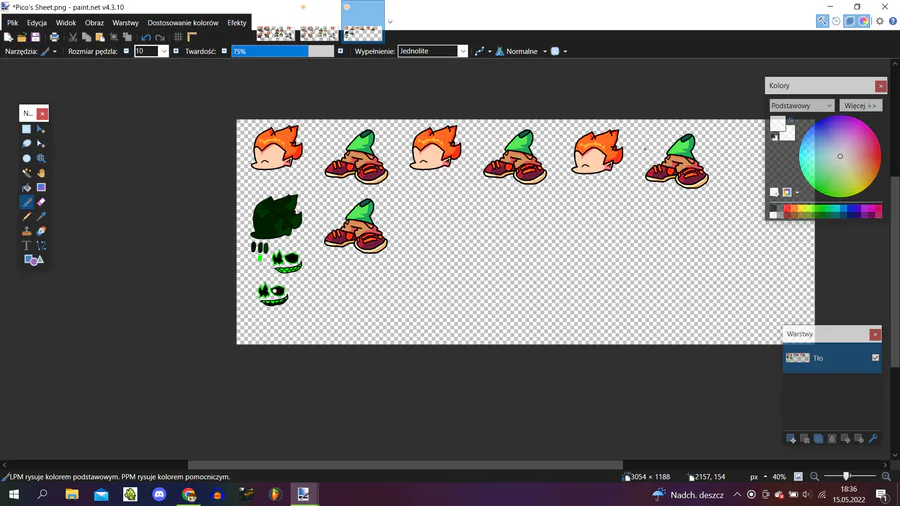Click the Redo arrow icon
The width and height of the screenshot is (900, 506).
coord(160,37)
